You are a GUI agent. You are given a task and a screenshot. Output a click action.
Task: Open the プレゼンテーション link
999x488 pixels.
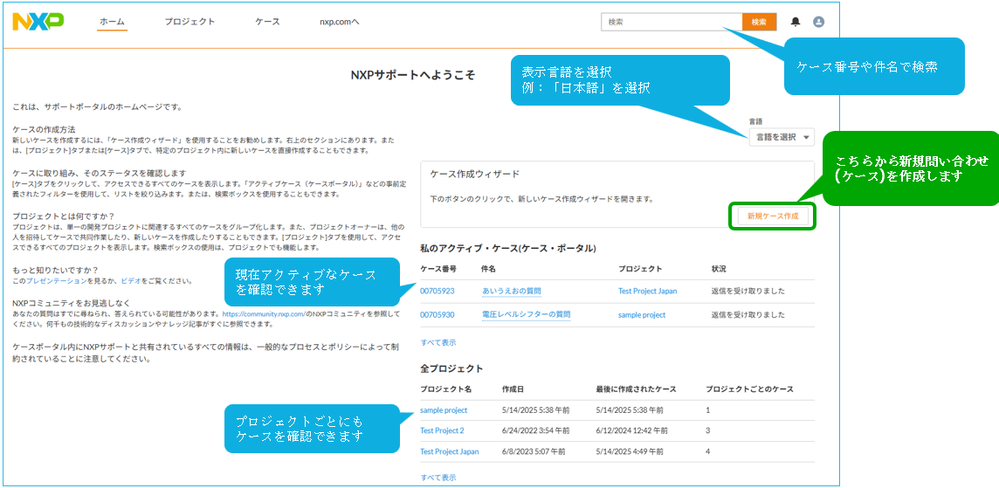coord(55,280)
